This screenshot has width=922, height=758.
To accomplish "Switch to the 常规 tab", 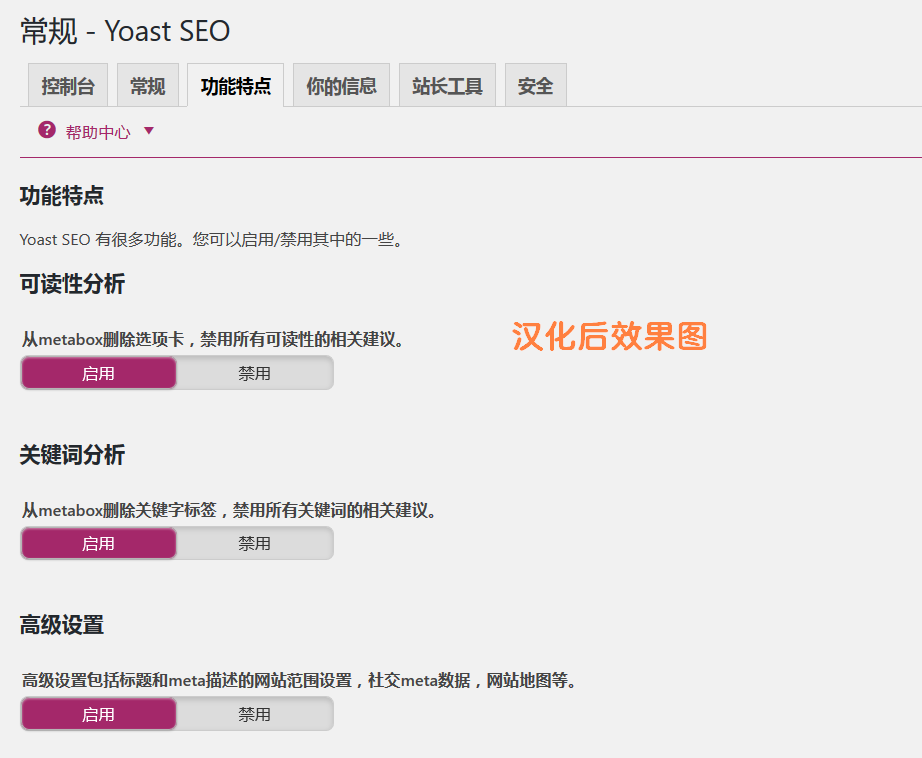I will (148, 86).
